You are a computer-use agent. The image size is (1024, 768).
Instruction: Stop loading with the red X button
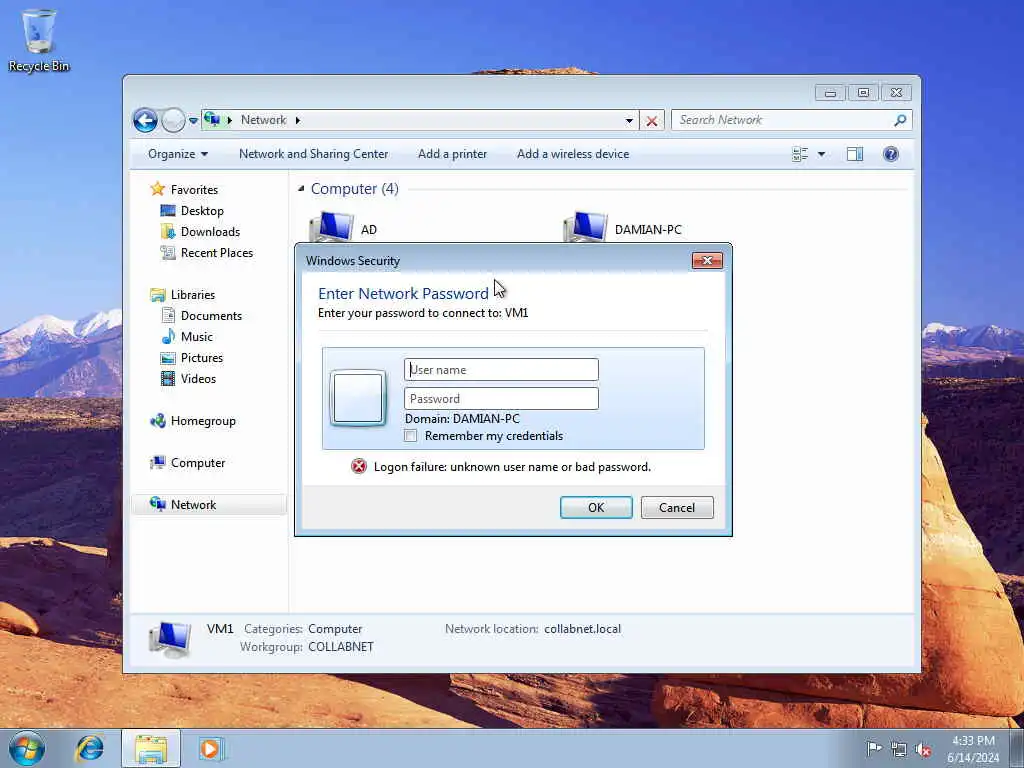click(652, 121)
